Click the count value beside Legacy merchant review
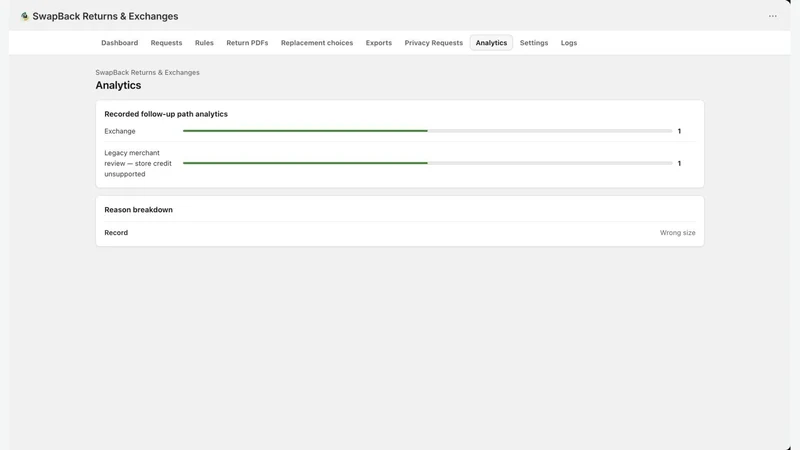The image size is (800, 450). click(x=679, y=163)
